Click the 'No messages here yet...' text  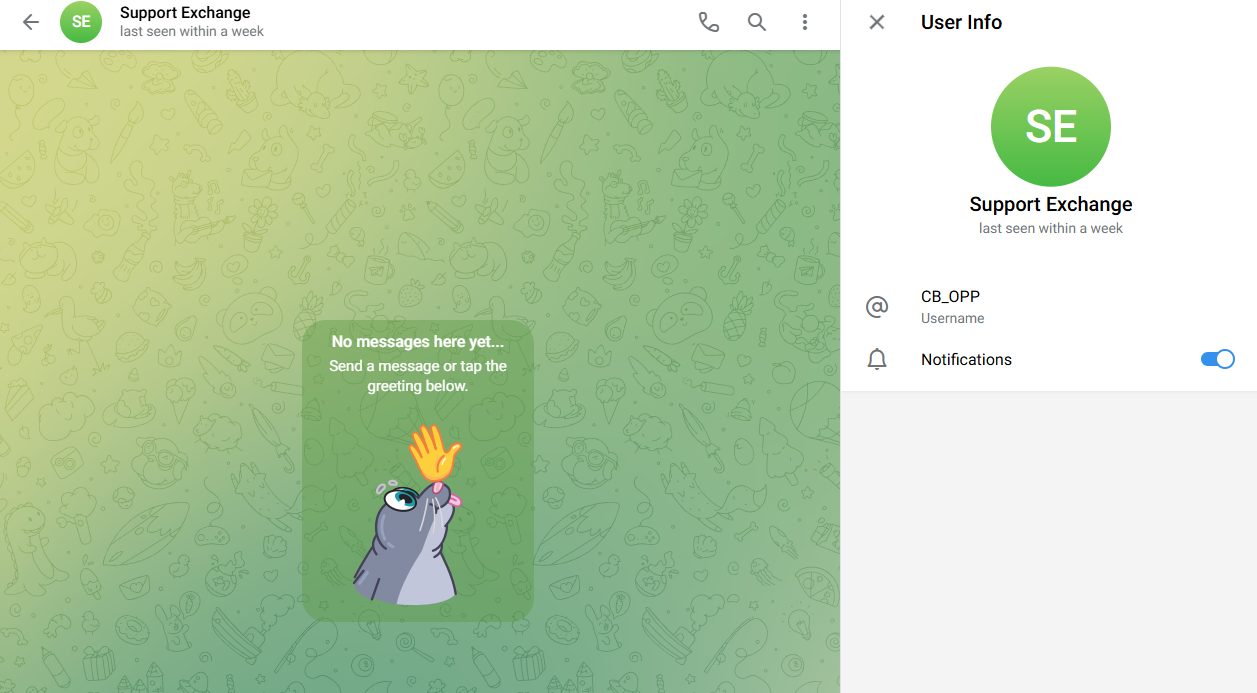[x=418, y=342]
